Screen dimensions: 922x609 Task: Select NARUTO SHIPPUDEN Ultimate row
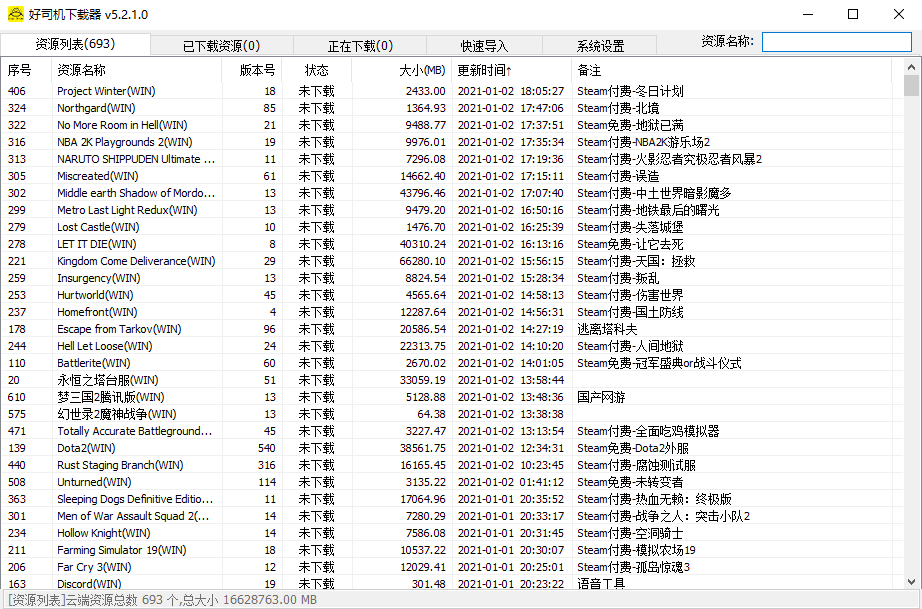coord(452,159)
